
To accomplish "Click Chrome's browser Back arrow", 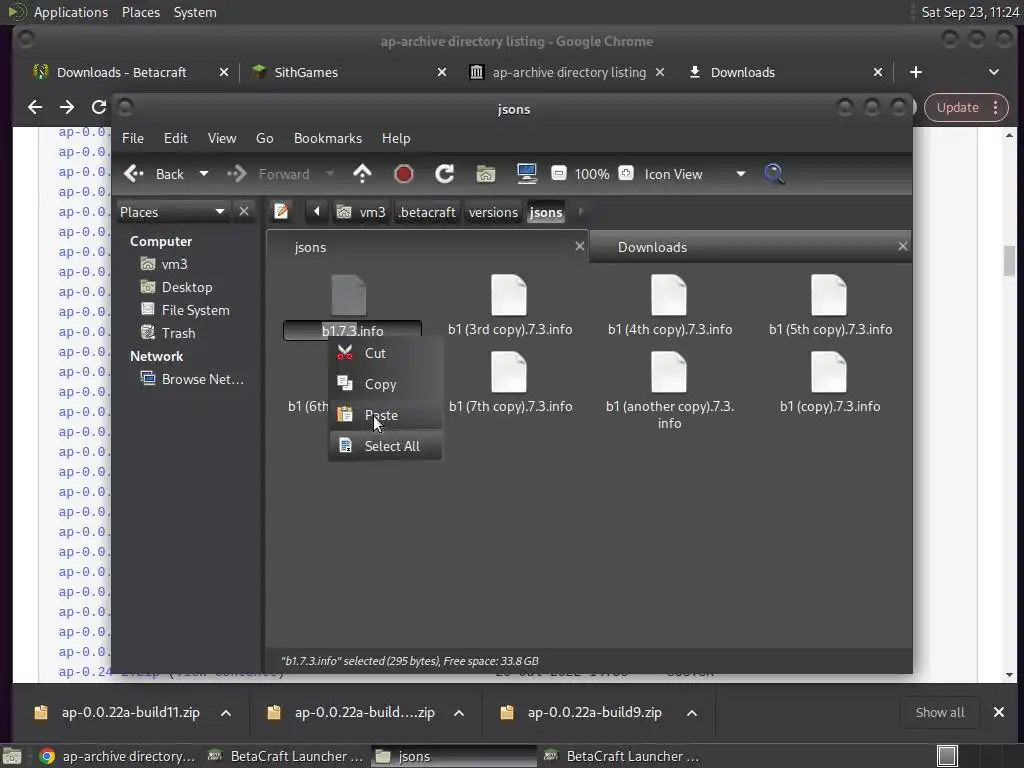I will 35,107.
